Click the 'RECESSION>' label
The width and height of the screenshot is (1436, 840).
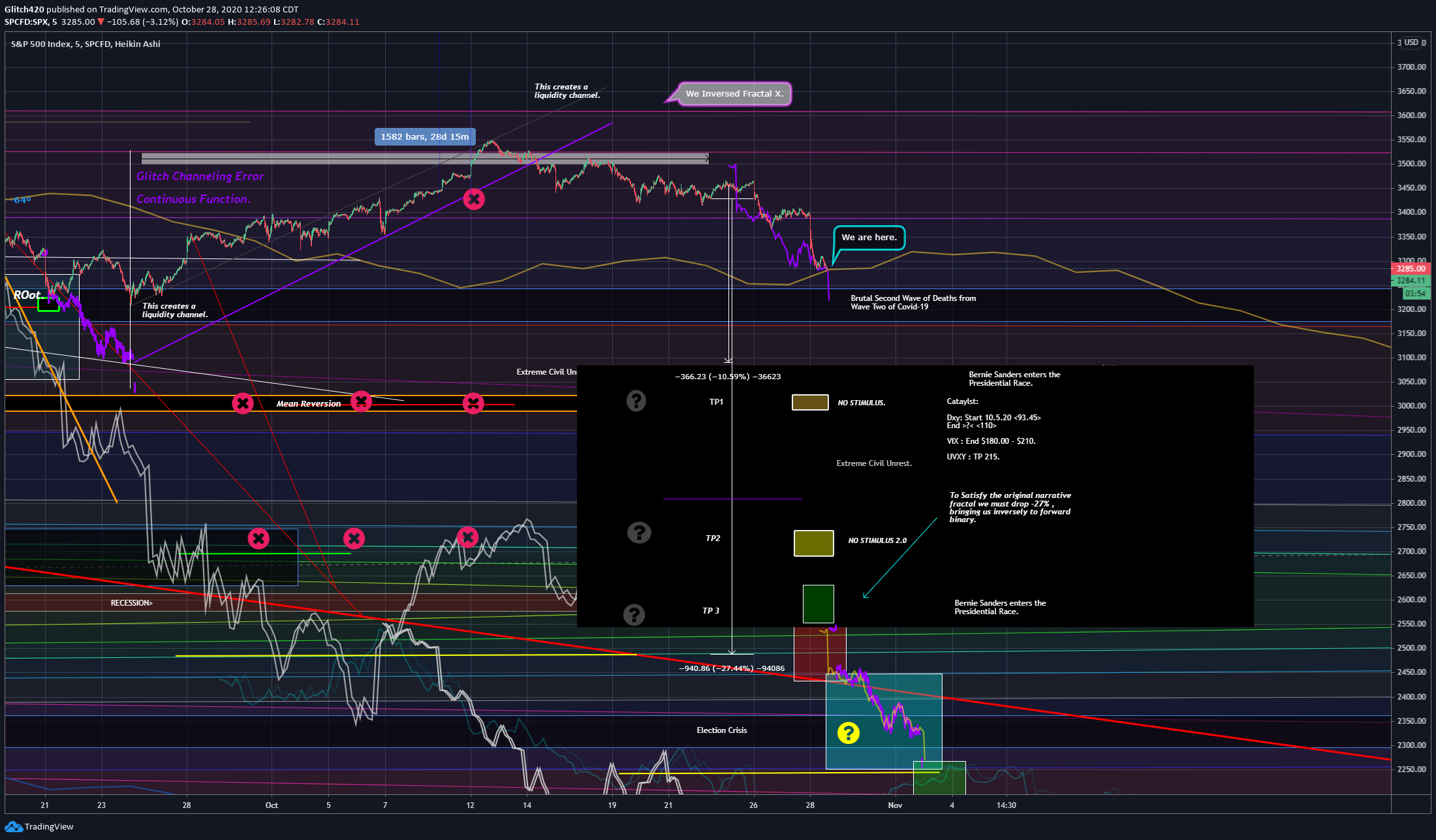coord(131,603)
